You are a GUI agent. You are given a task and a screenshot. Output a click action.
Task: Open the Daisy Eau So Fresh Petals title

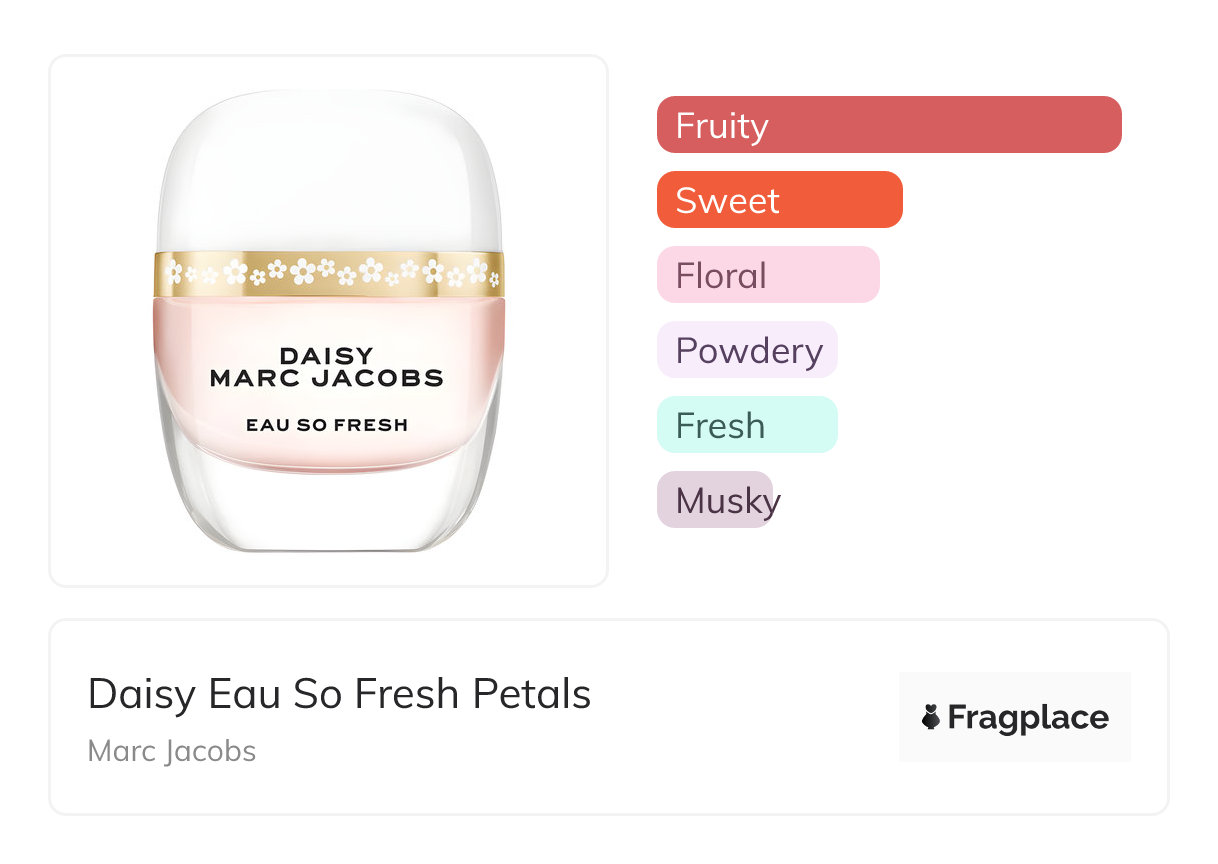click(x=339, y=694)
